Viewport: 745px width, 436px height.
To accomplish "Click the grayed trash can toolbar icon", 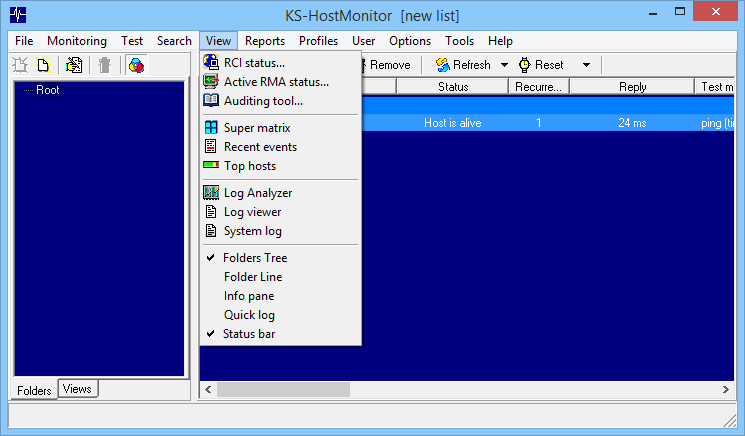I will (105, 65).
